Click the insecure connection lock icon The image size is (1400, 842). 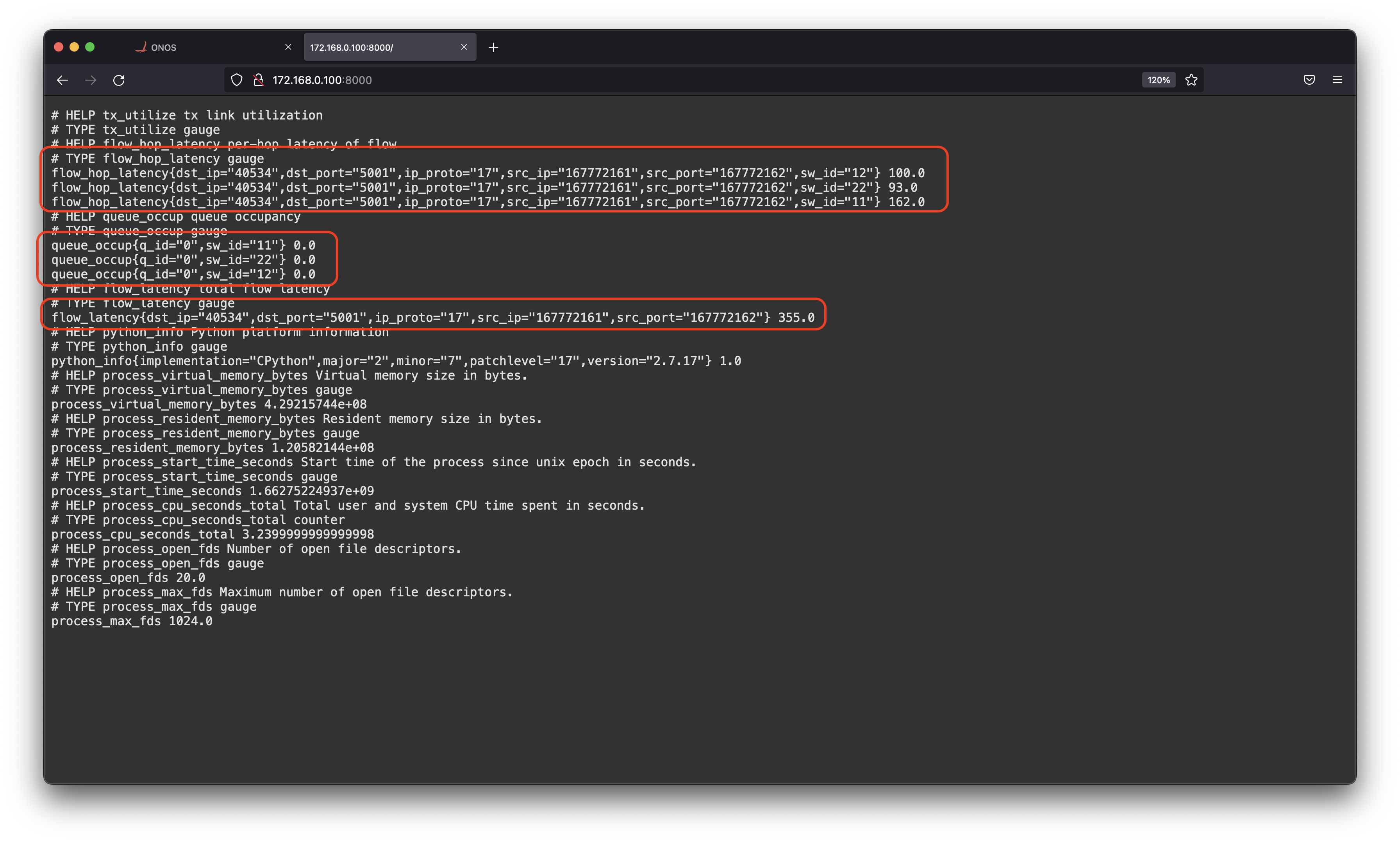(x=259, y=80)
